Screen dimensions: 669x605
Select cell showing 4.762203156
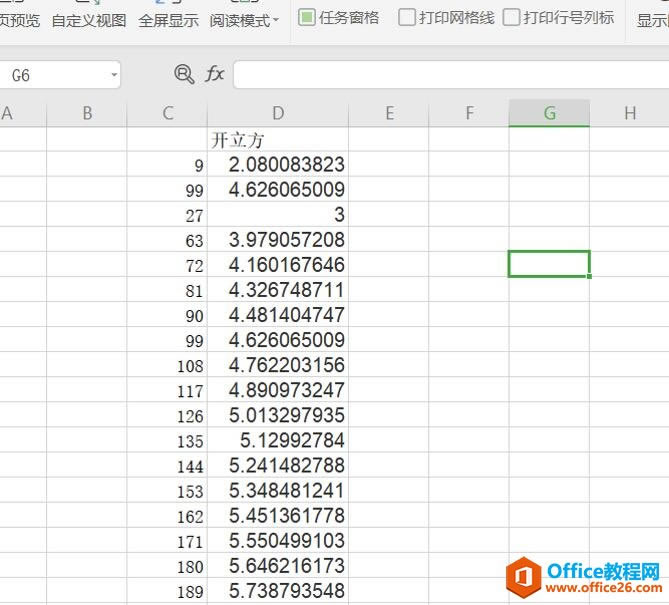278,365
